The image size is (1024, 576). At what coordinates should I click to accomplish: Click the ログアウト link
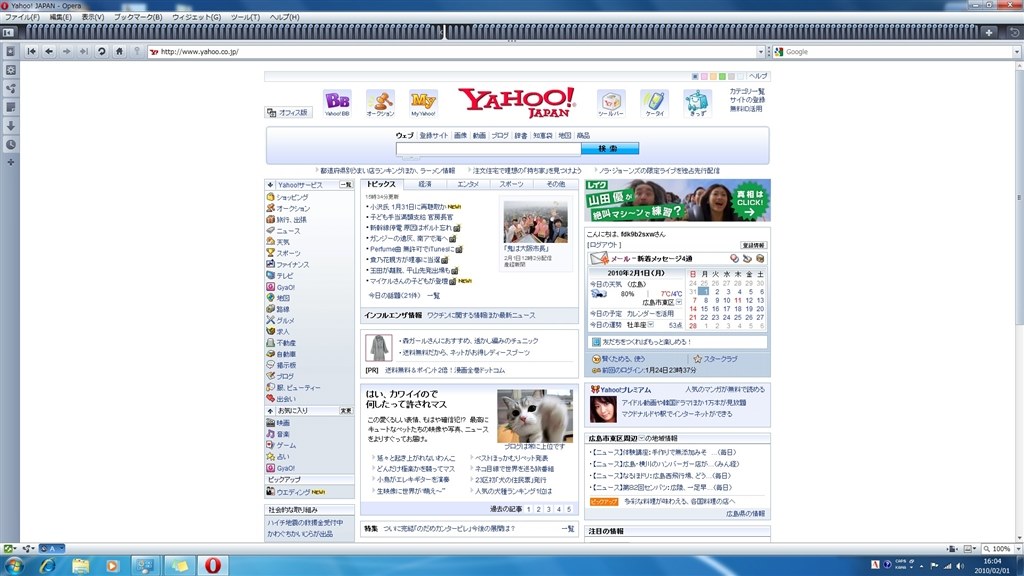click(x=604, y=245)
